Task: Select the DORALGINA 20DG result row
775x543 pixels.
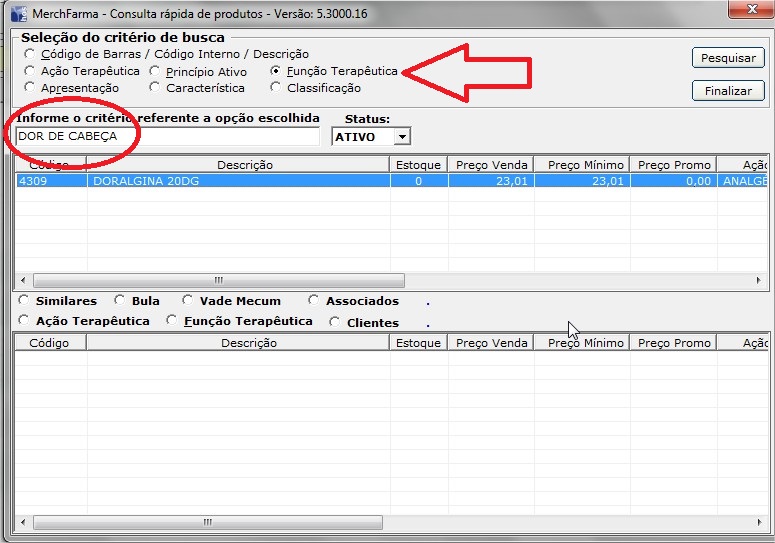Action: tap(240, 181)
